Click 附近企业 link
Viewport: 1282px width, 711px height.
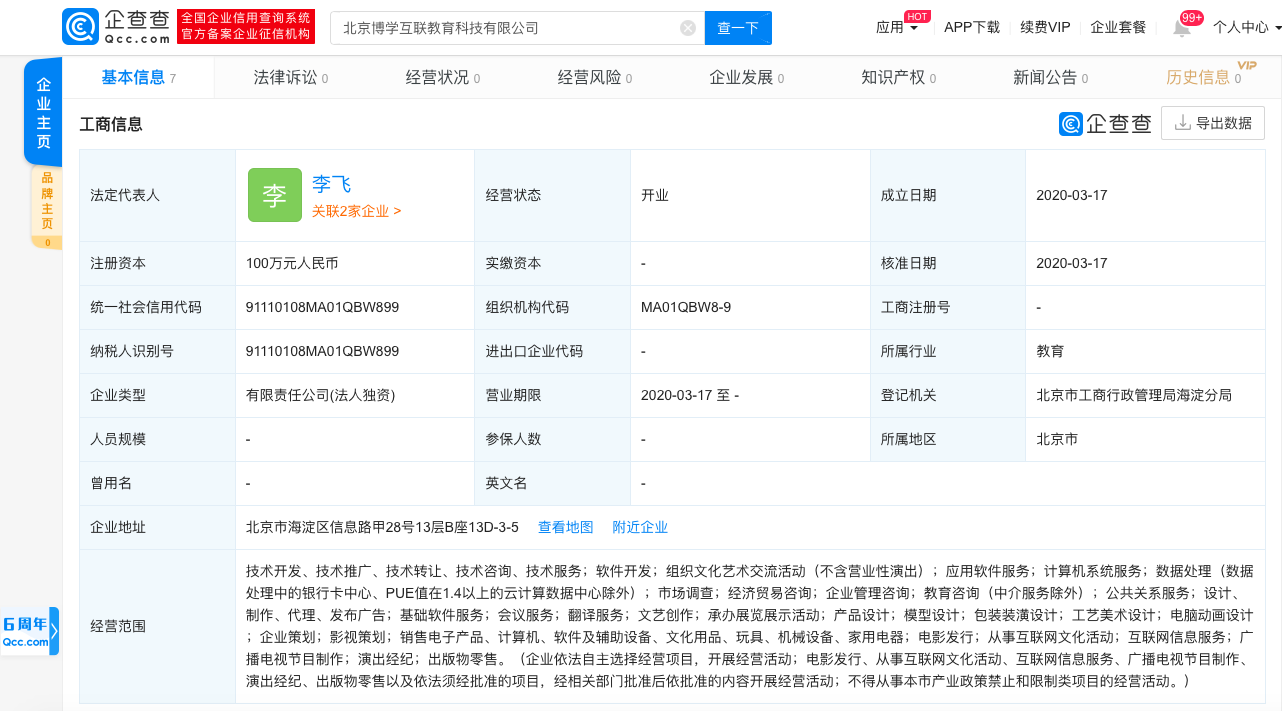click(640, 527)
